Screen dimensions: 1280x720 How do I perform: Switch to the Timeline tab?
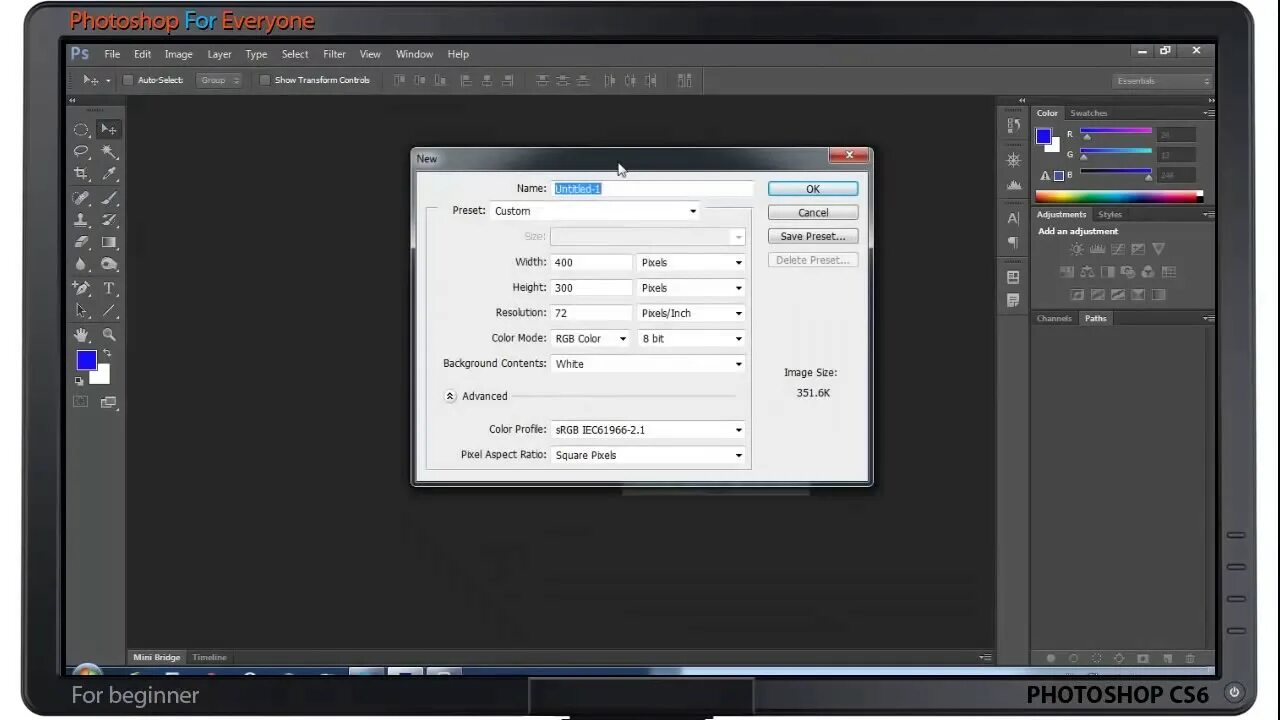coord(210,657)
